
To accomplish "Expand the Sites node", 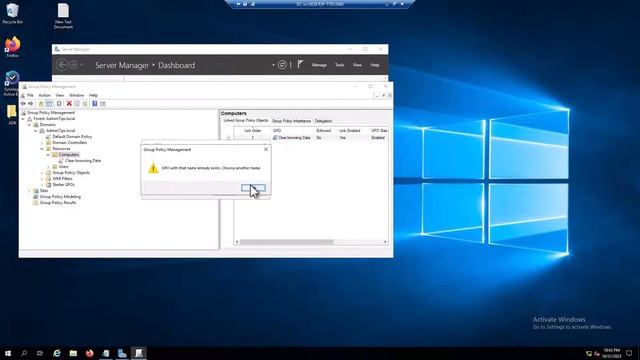I will 29,191.
